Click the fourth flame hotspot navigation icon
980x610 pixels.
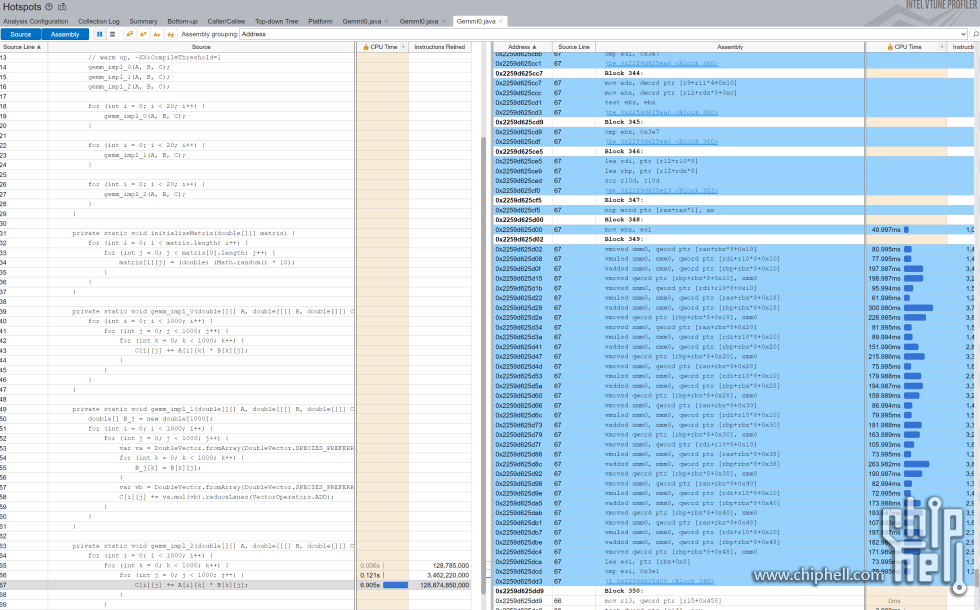click(171, 34)
